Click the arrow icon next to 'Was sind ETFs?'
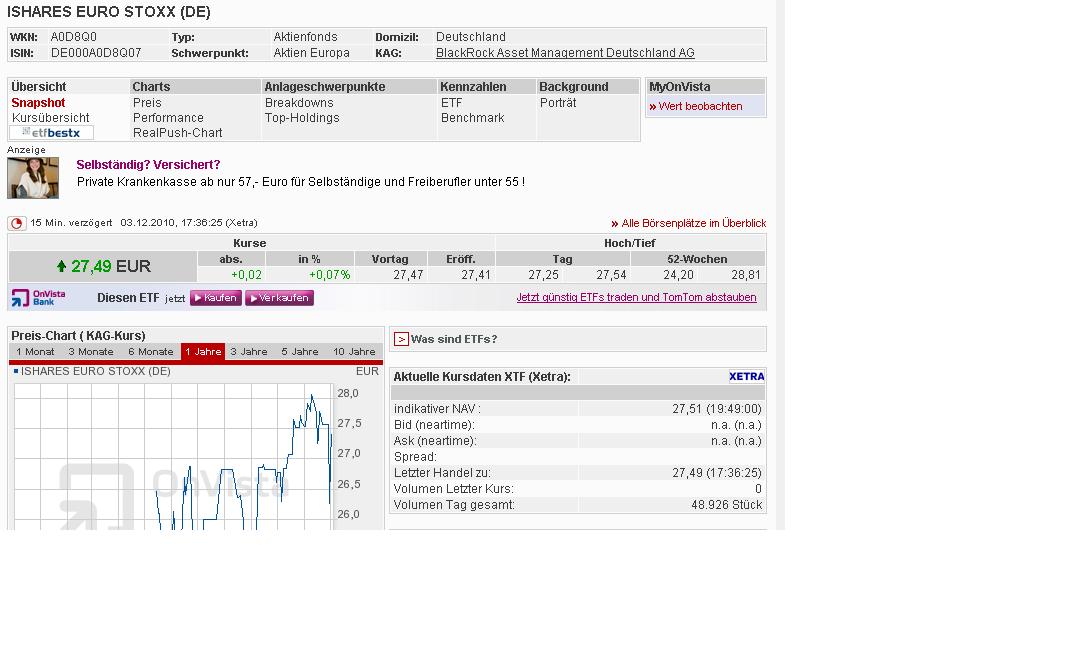This screenshot has width=1078, height=653. click(401, 339)
